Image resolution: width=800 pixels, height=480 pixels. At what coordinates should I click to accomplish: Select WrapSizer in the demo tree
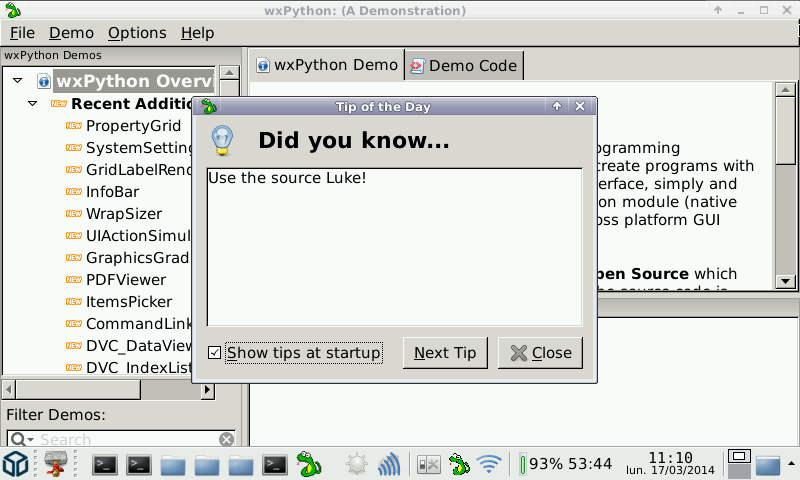click(x=124, y=214)
